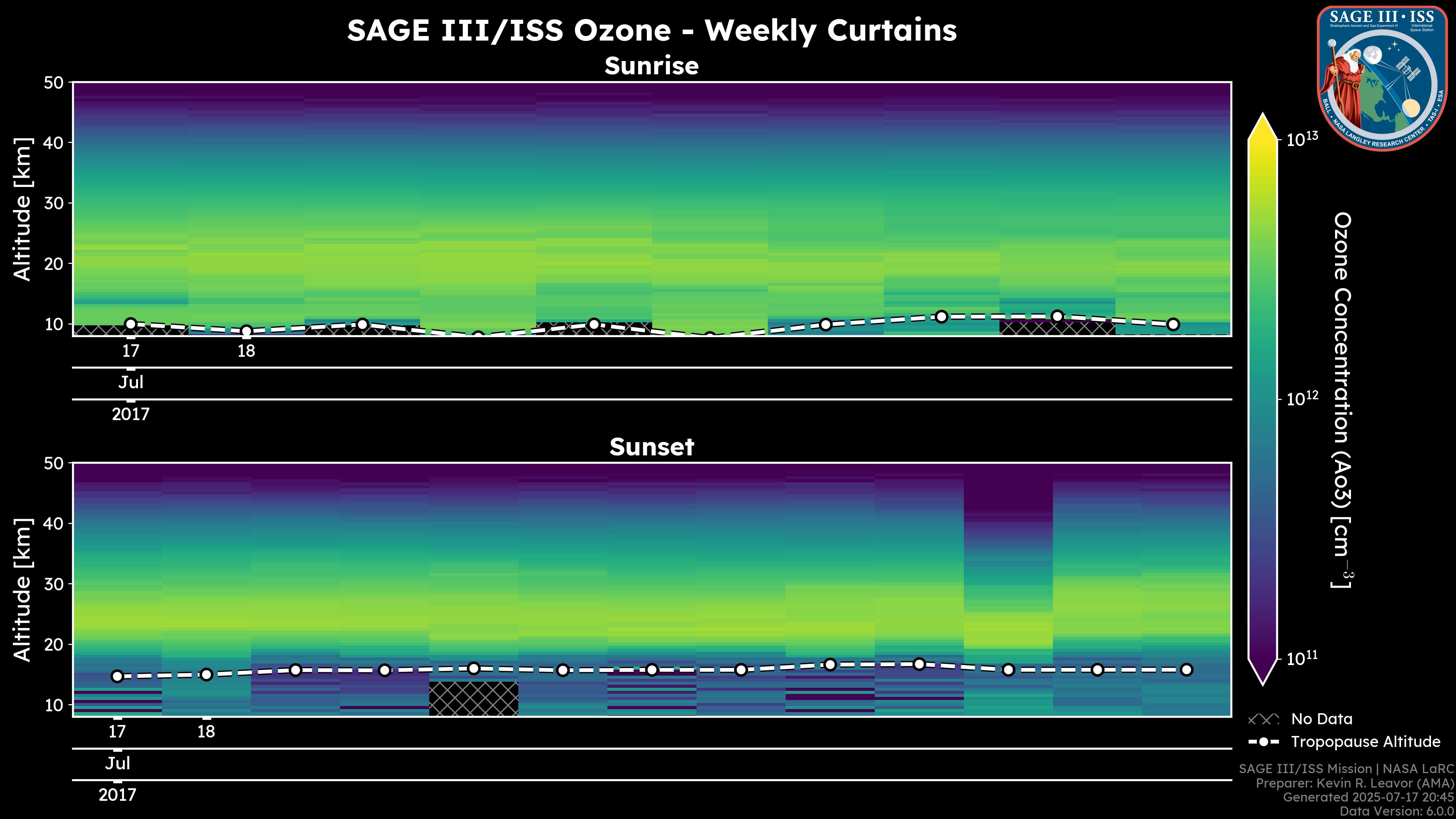Viewport: 1456px width, 819px height.
Task: Click the main title SAGE III/ISS Ozone
Action: [652, 30]
